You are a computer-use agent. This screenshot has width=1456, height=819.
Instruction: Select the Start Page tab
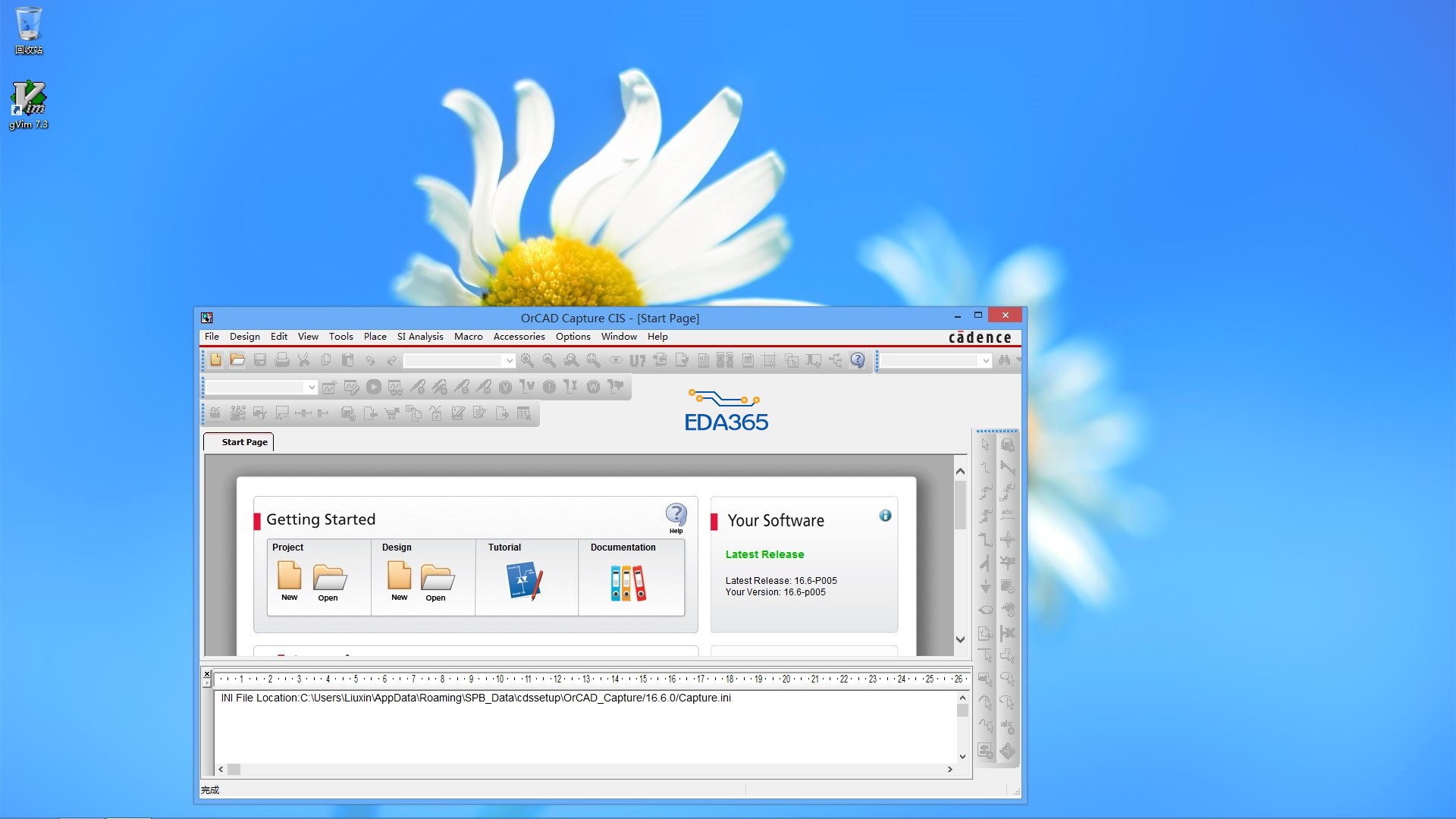click(239, 442)
